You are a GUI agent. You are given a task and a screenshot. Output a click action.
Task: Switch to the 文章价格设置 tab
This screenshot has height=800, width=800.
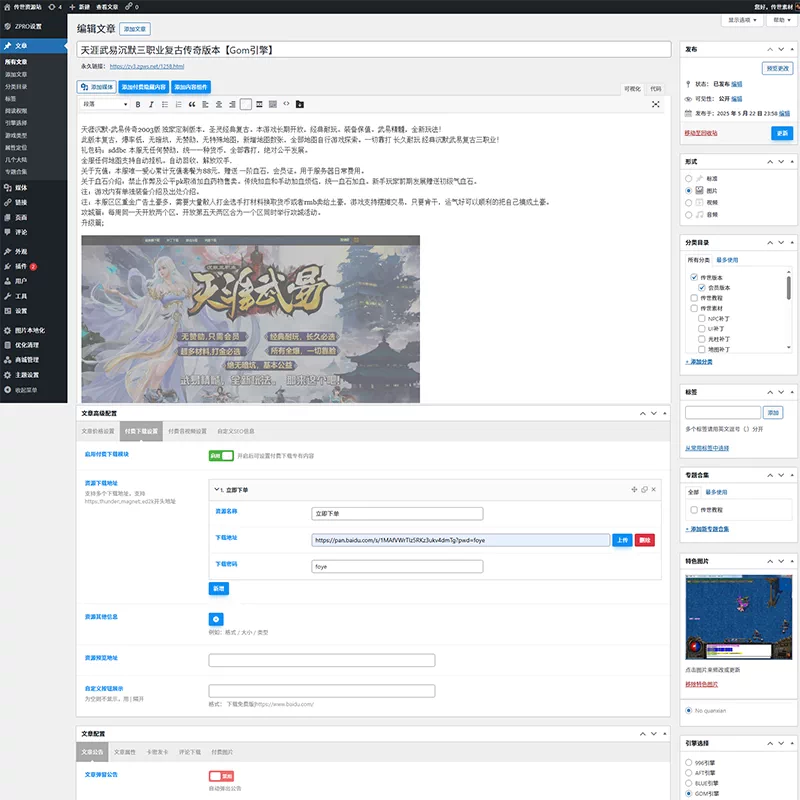click(98, 431)
